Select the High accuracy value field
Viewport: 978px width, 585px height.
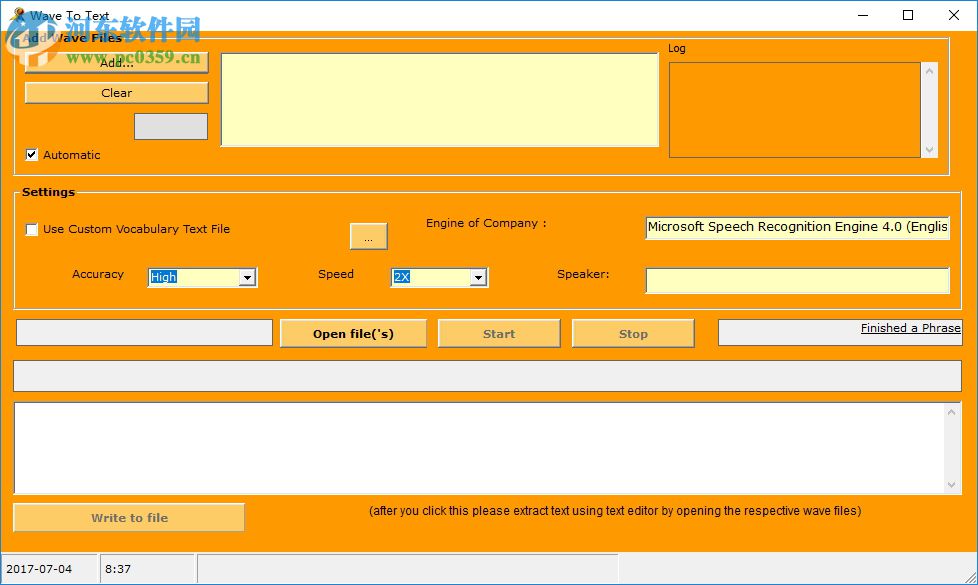194,278
